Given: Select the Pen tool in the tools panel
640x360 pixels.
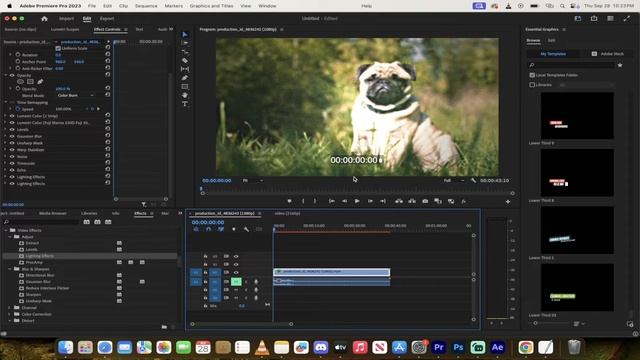Looking at the screenshot, I should point(185,78).
